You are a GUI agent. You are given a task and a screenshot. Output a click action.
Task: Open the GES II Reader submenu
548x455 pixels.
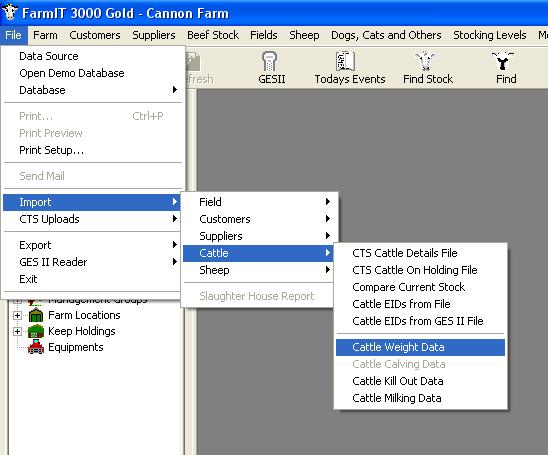click(x=93, y=262)
